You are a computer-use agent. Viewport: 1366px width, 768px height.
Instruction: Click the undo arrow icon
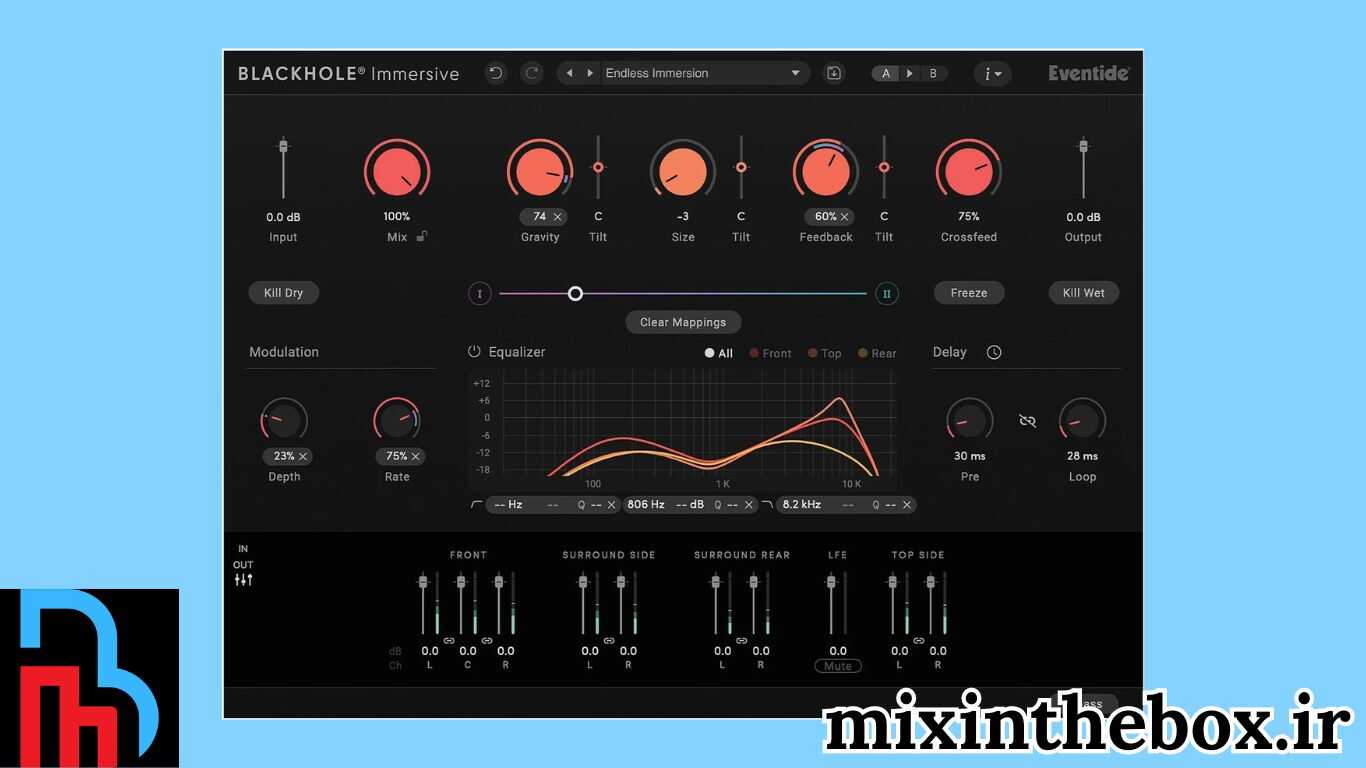tap(496, 73)
